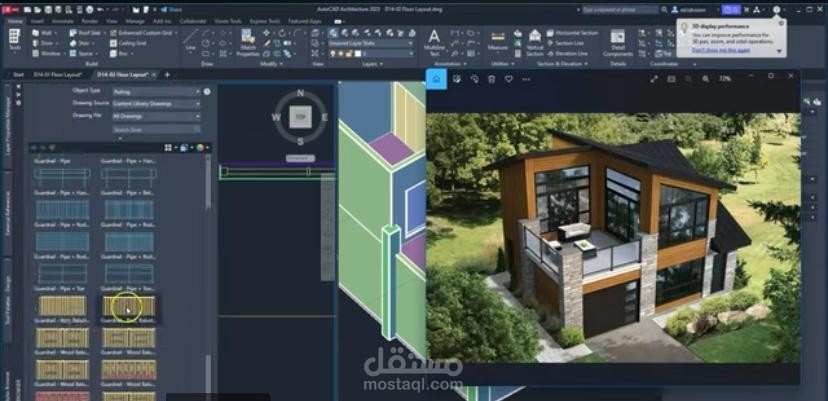
Task: Click the 'Don't show me this again' link
Action: tap(721, 50)
